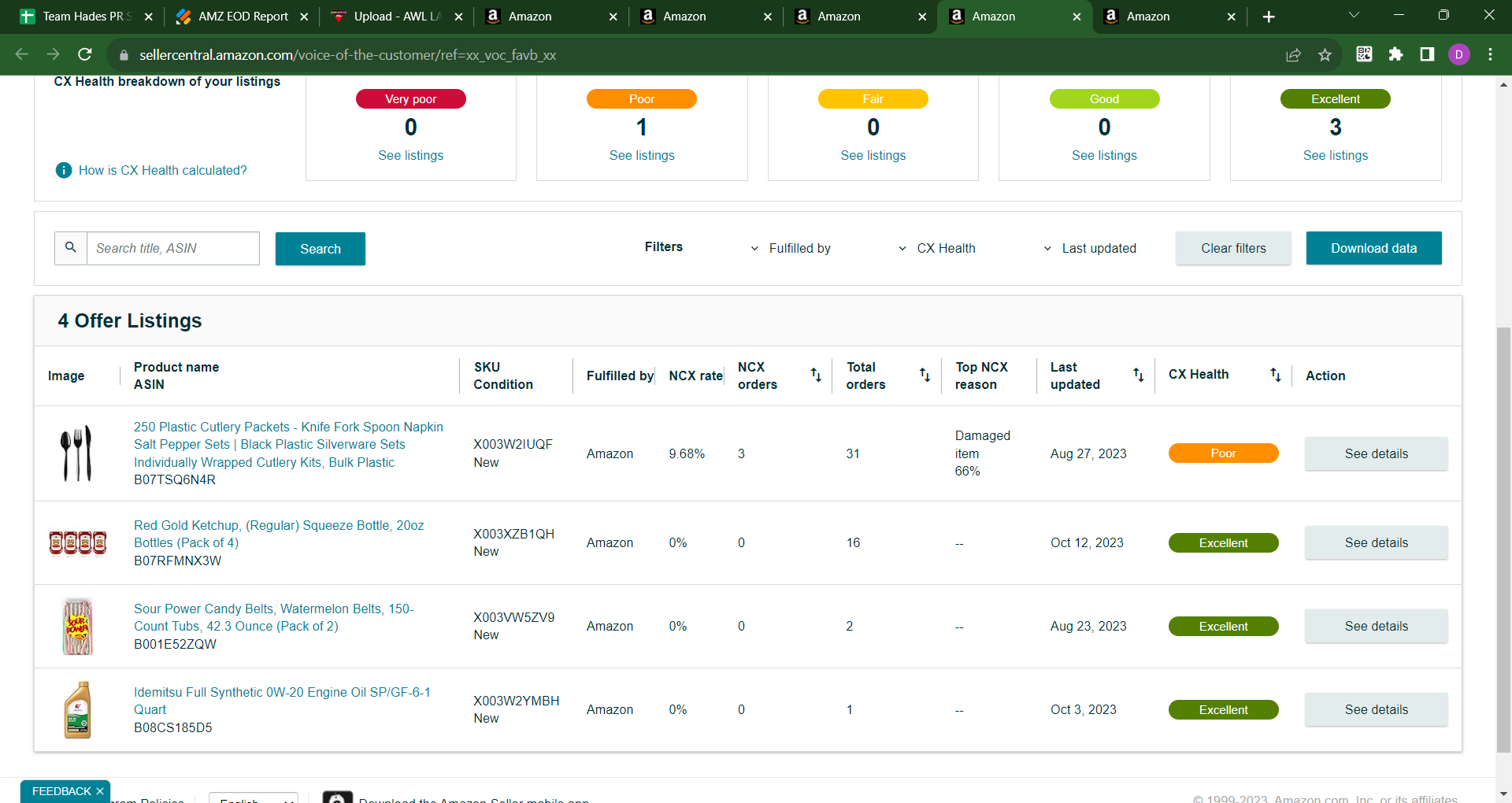Open the Chrome three-dot menu

(x=1490, y=54)
